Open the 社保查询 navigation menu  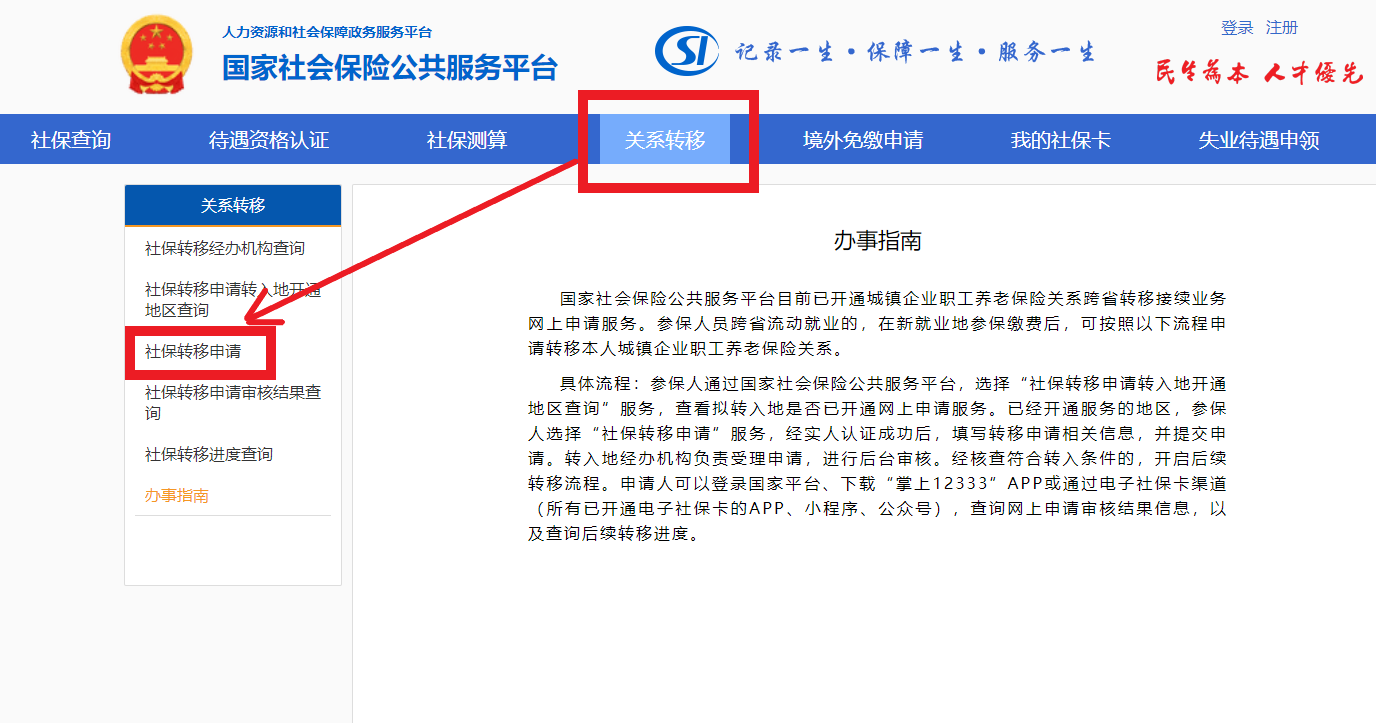[71, 140]
